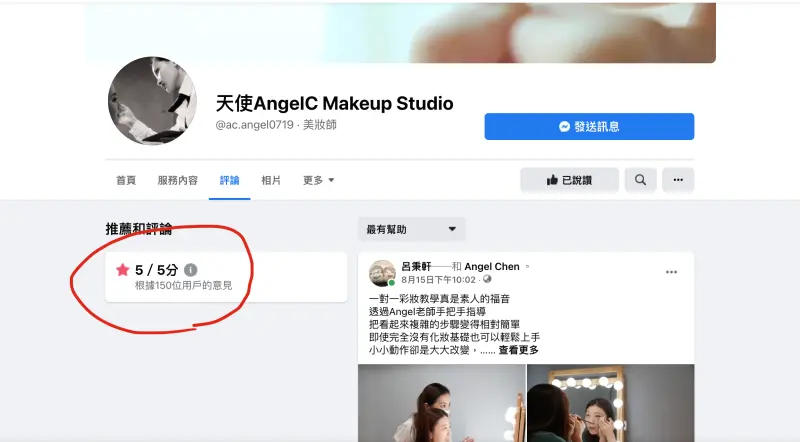
Task: Click the page cover photo
Action: pyautogui.click(x=400, y=32)
